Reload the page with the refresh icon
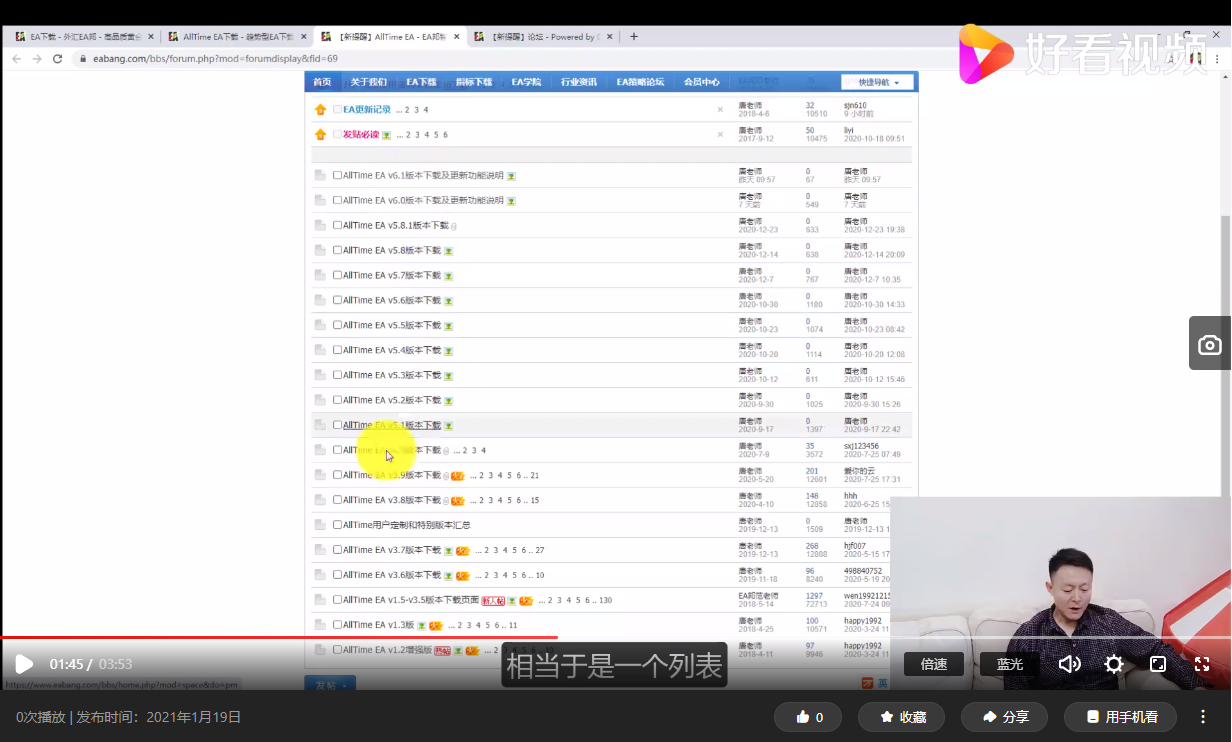 (x=58, y=58)
